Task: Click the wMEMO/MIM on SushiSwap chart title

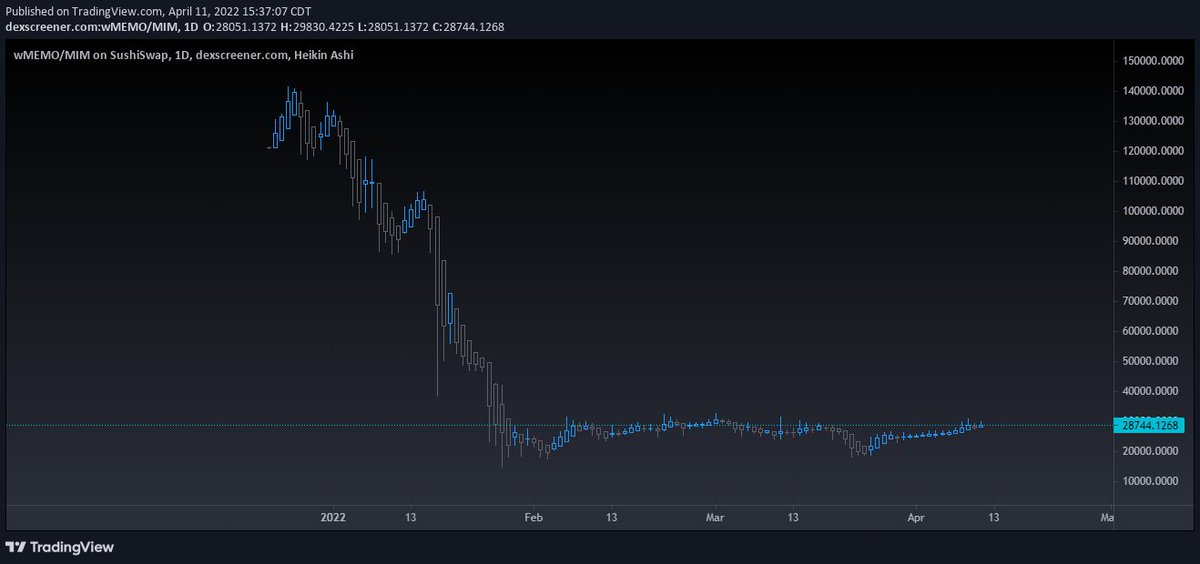Action: 183,55
